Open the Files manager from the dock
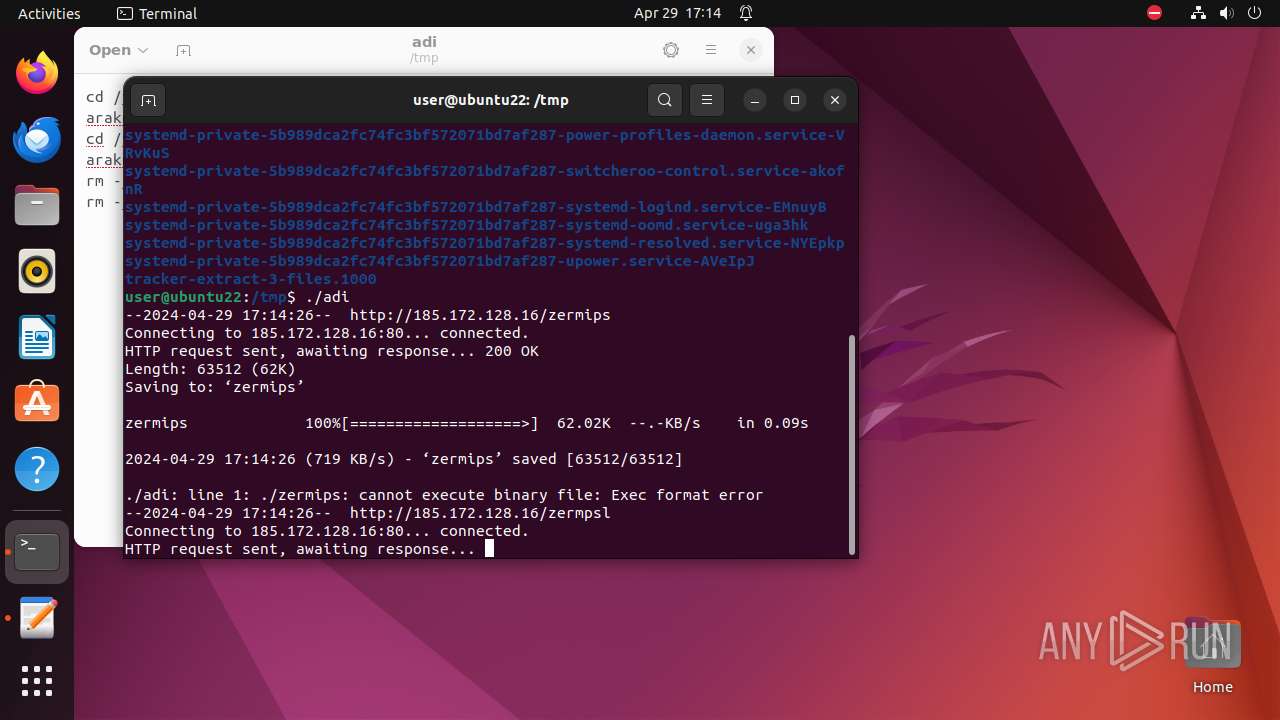 pos(37,205)
